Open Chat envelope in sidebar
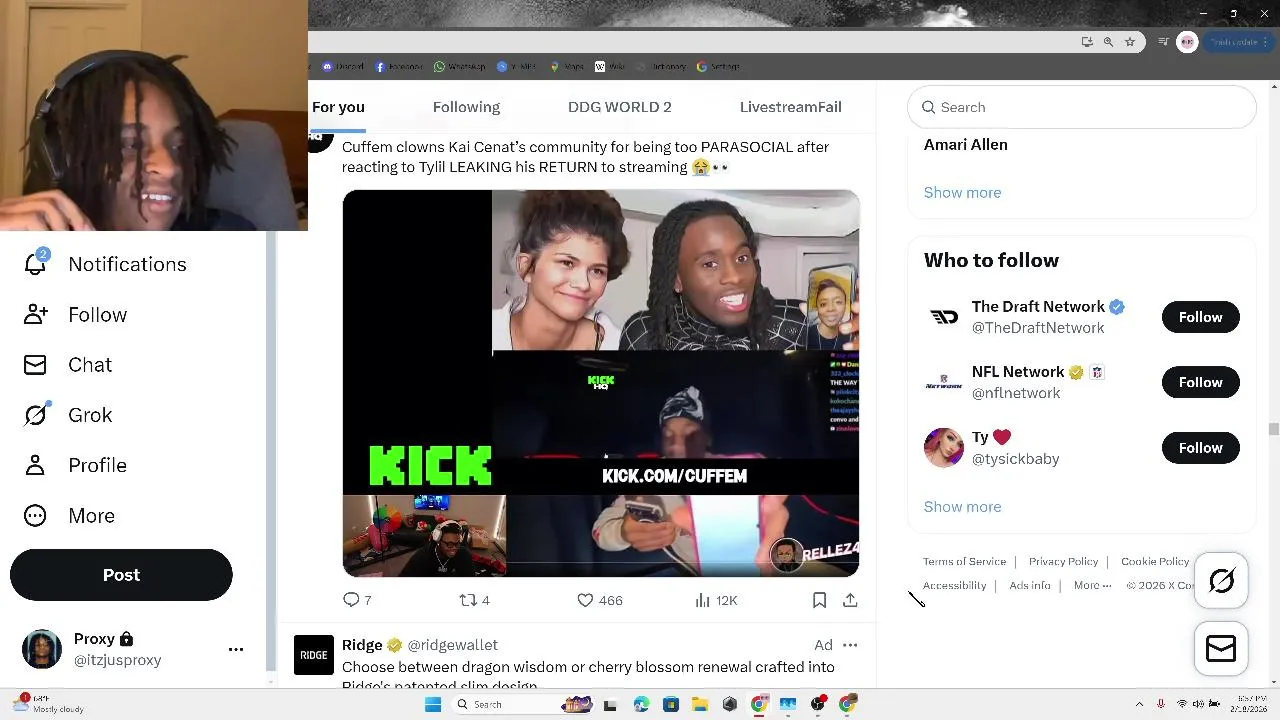Image resolution: width=1280 pixels, height=720 pixels. (35, 365)
